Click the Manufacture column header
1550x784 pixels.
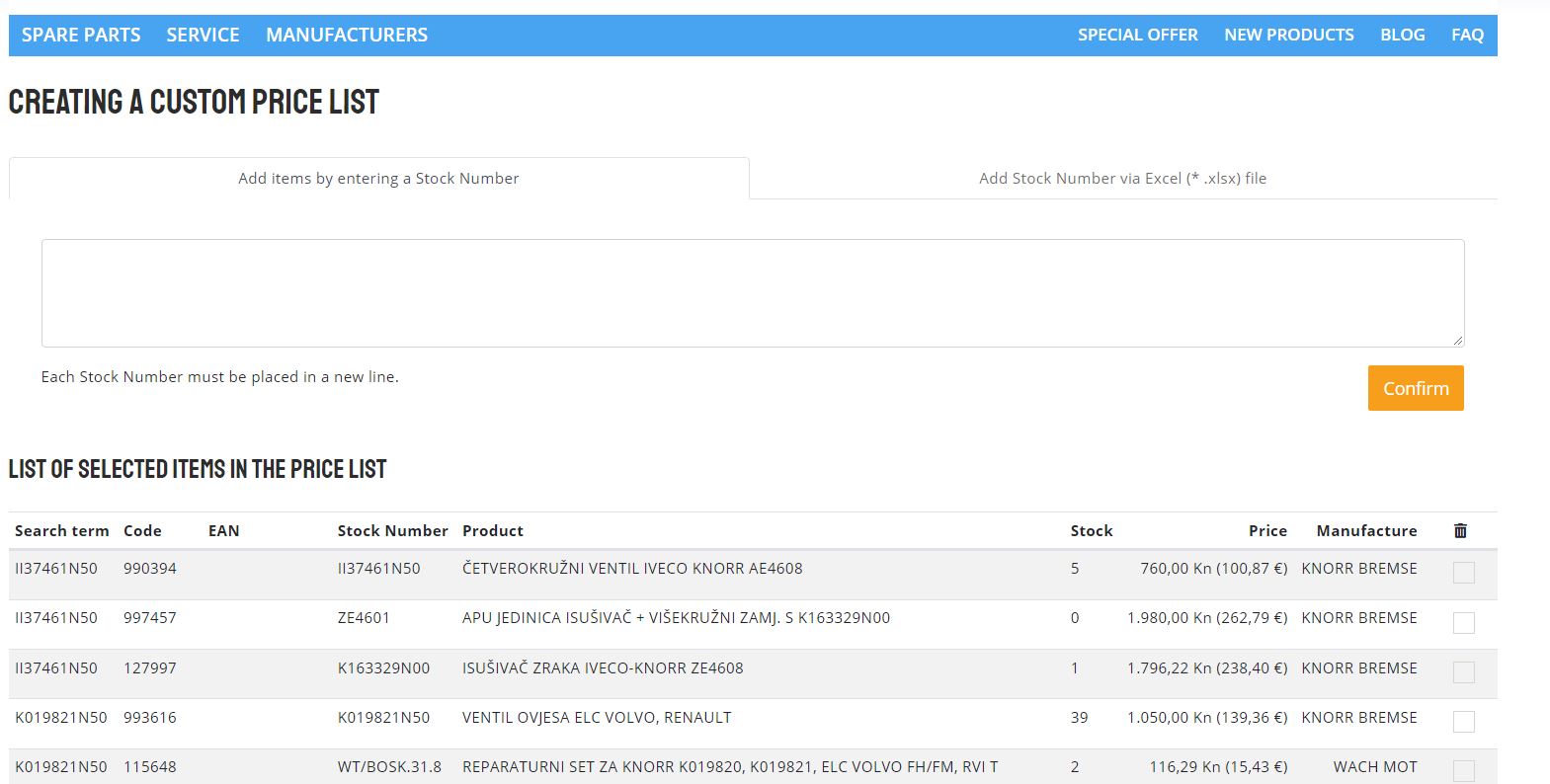pos(1366,531)
